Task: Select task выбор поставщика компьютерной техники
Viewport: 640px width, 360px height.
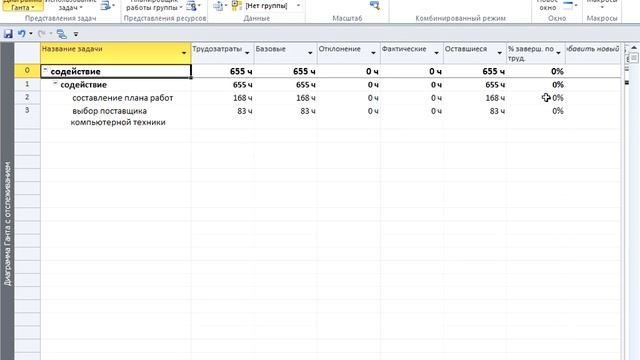Action: click(118, 117)
